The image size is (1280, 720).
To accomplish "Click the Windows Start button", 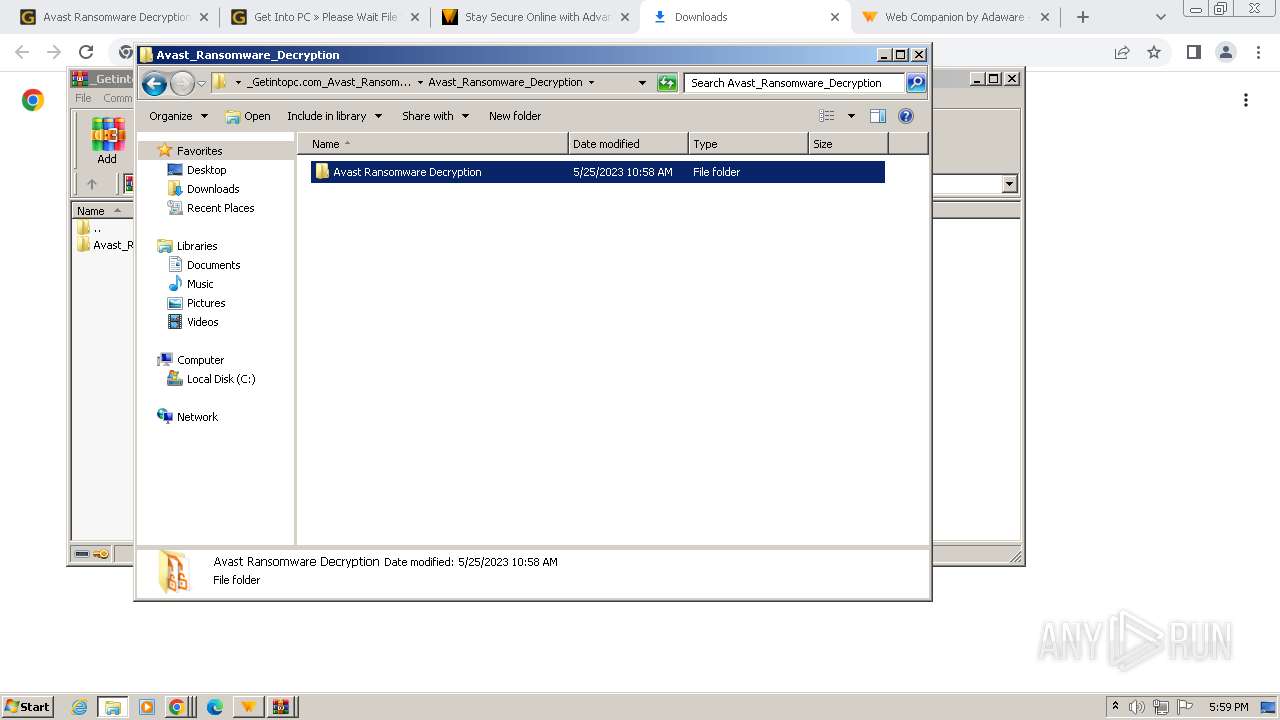I will tap(28, 707).
